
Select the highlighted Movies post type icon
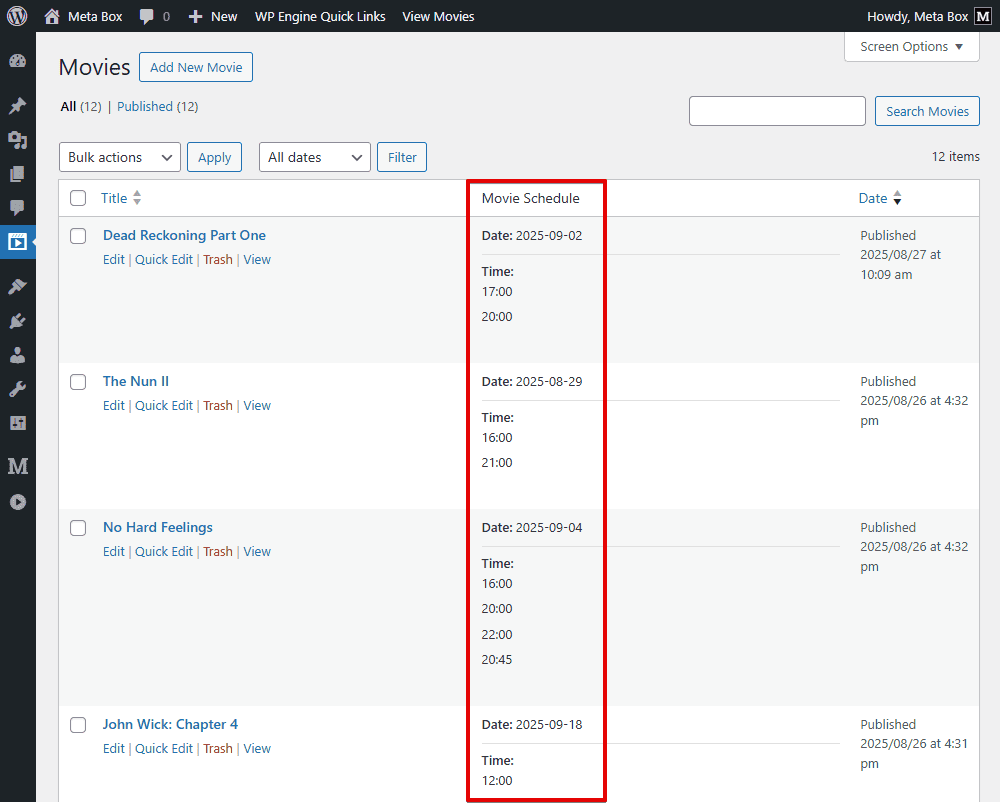[17, 242]
